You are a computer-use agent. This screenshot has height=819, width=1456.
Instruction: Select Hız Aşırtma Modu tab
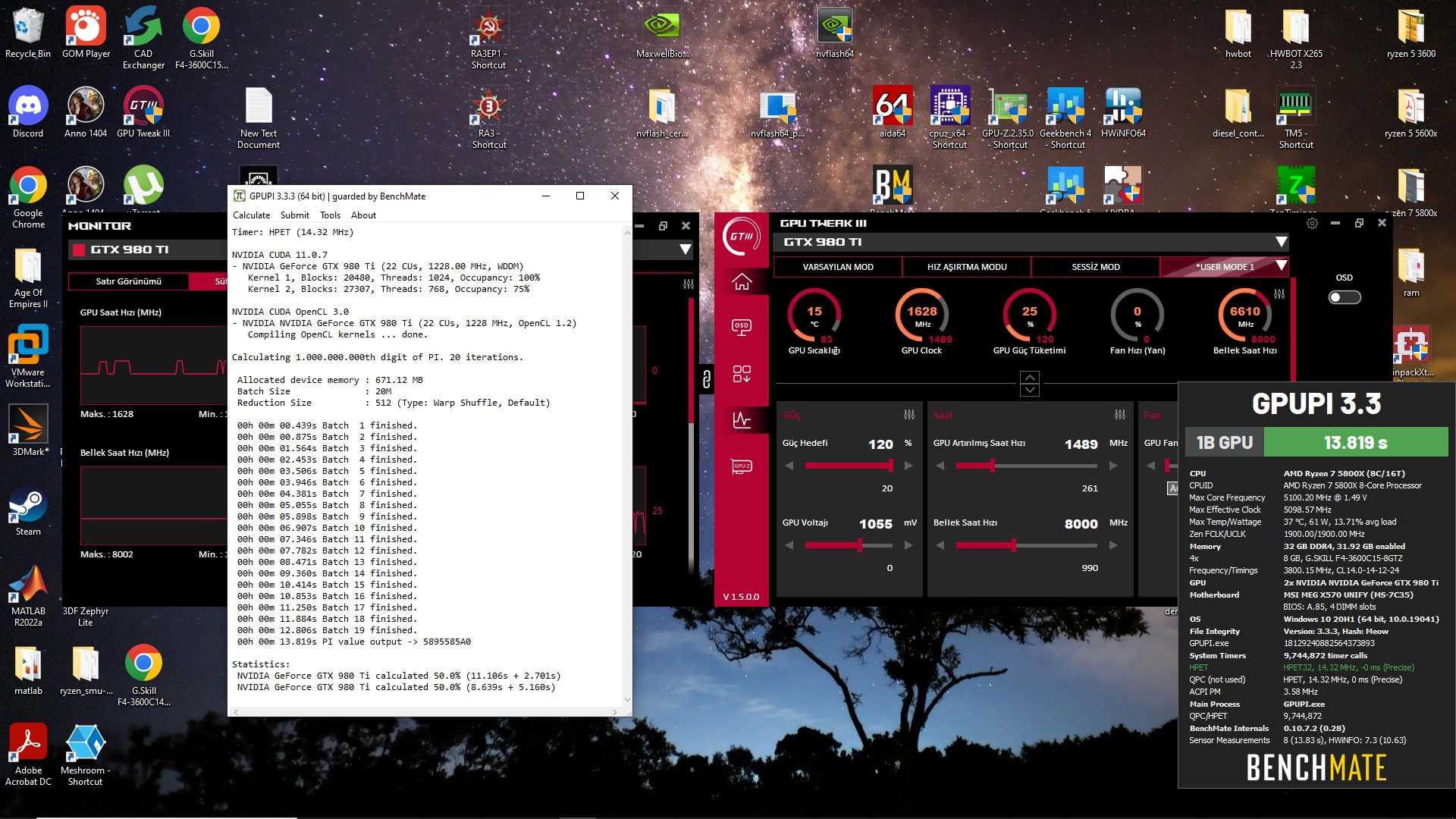(x=967, y=267)
